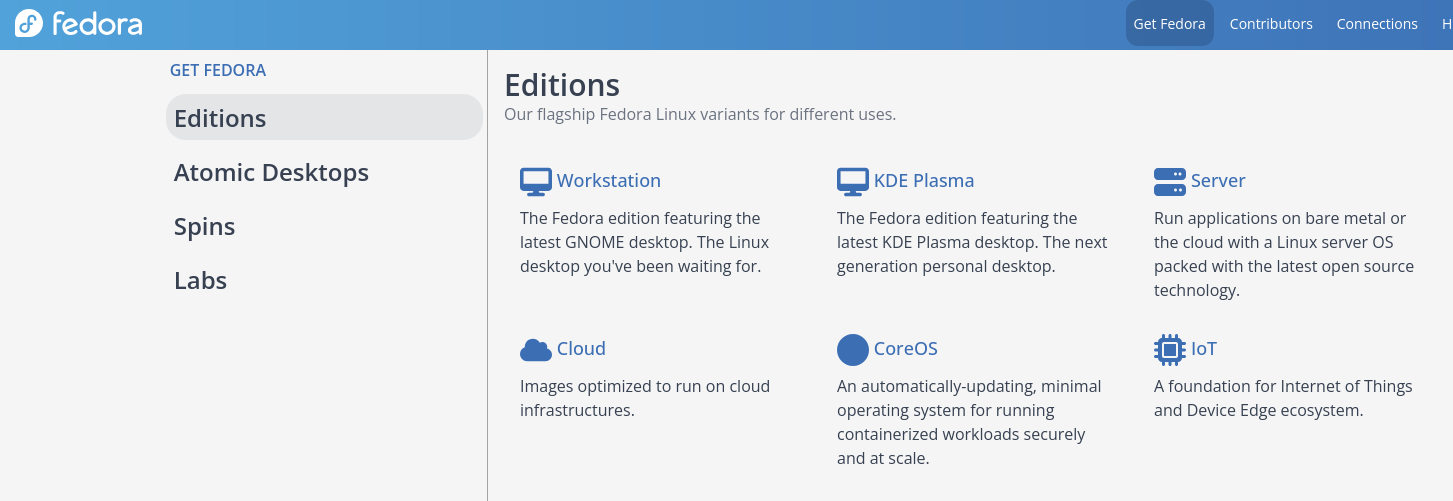
Task: Click the 'Our flagship Fedora Linux variants' subtitle
Action: pos(700,114)
